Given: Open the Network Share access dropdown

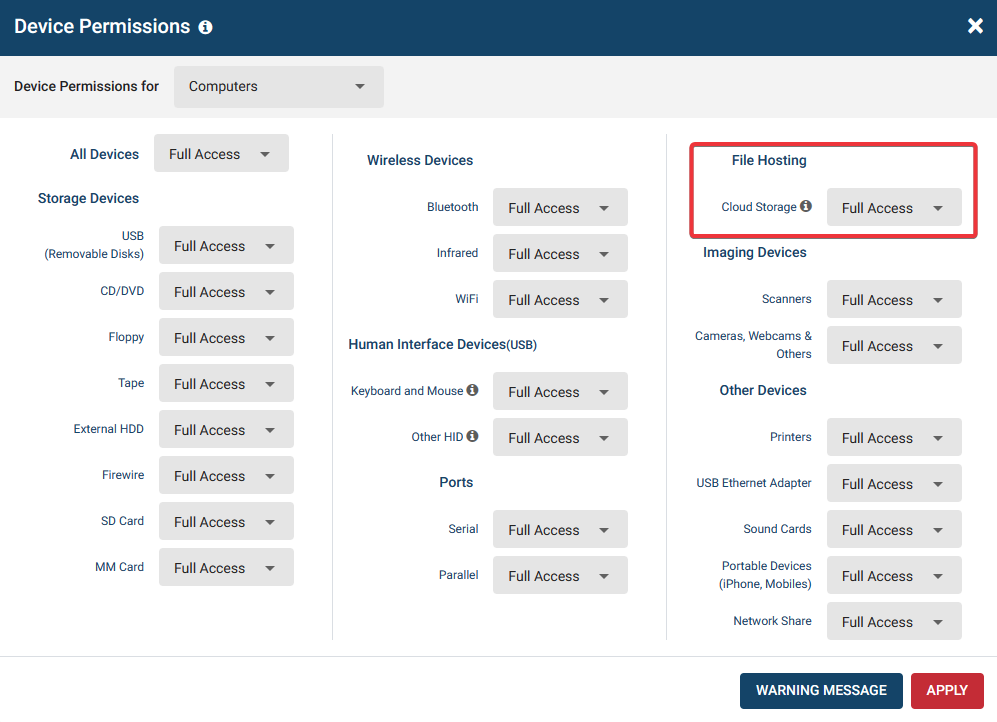Looking at the screenshot, I should click(x=894, y=621).
